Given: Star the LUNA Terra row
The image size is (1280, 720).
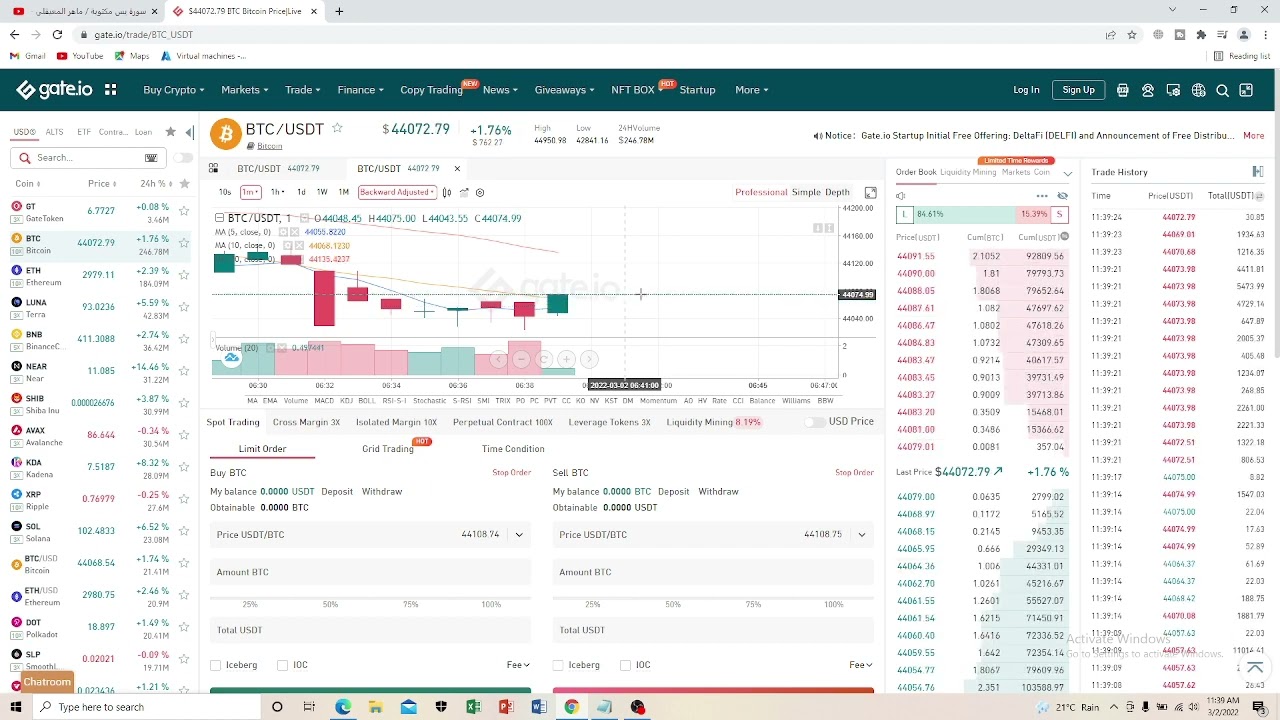Looking at the screenshot, I should click(x=184, y=307).
